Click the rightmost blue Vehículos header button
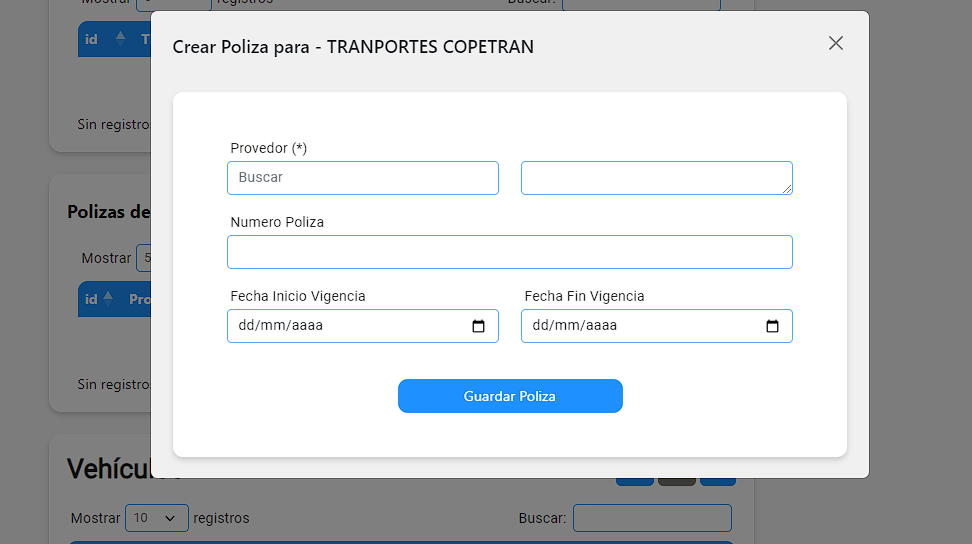This screenshot has width=972, height=544. (x=718, y=481)
